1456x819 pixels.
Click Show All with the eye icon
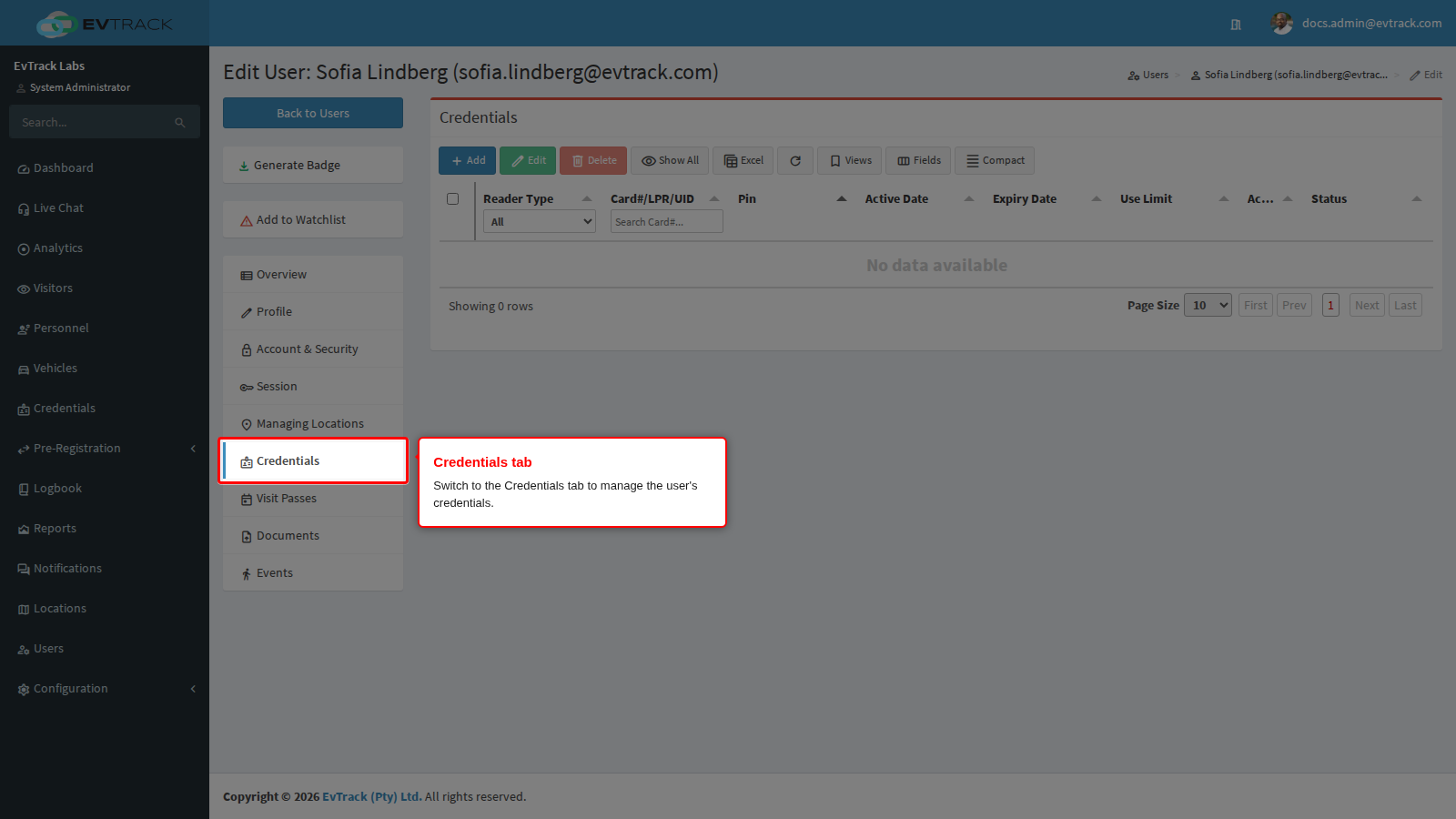click(670, 161)
